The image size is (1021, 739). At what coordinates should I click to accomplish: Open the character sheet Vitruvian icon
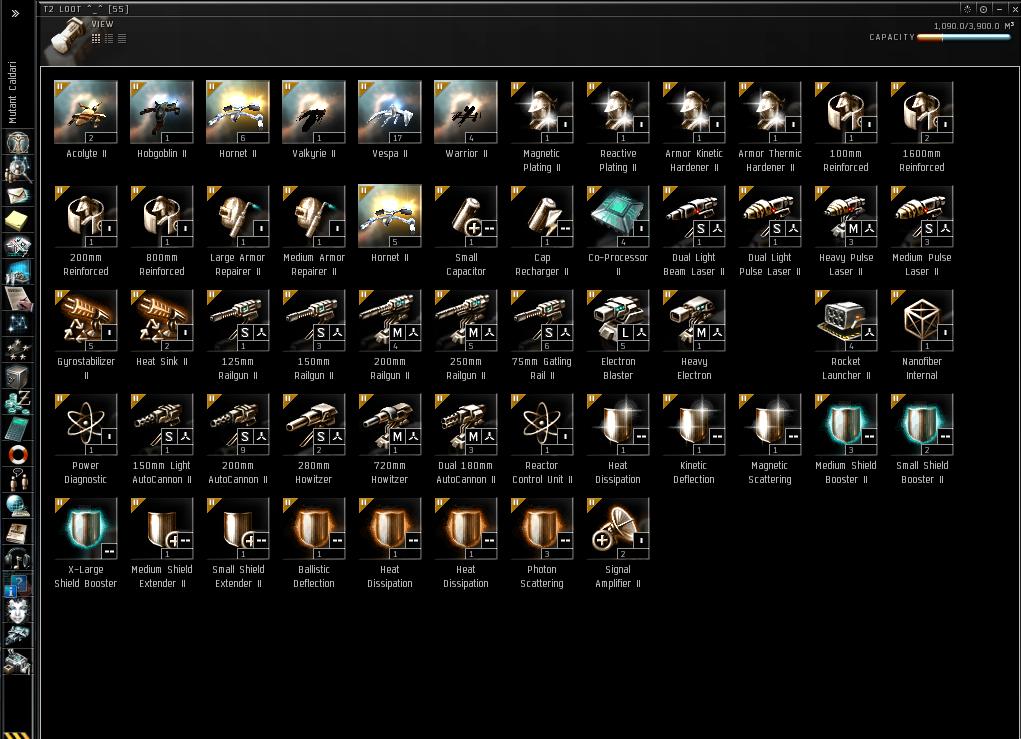[18, 142]
